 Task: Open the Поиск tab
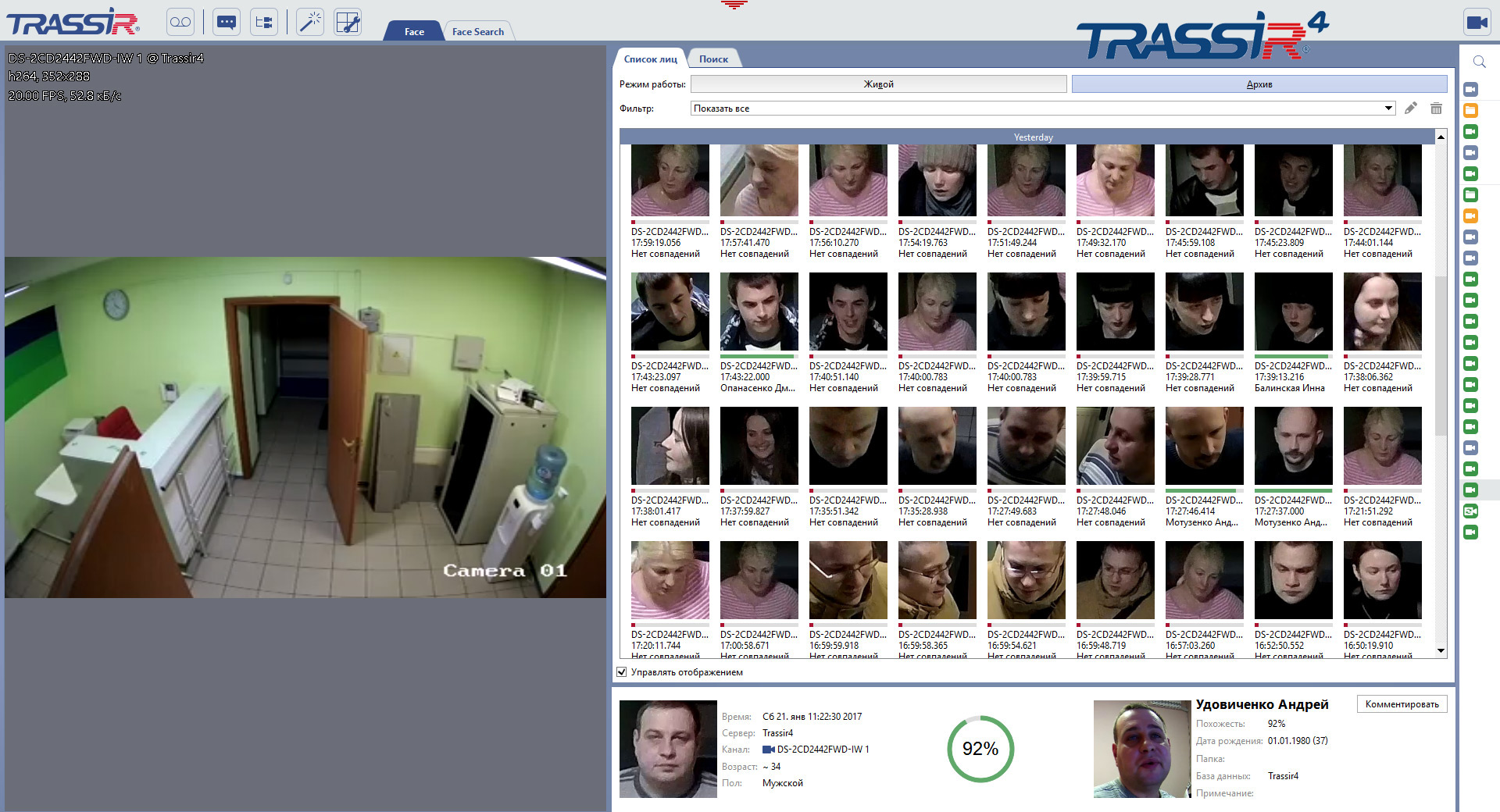714,58
